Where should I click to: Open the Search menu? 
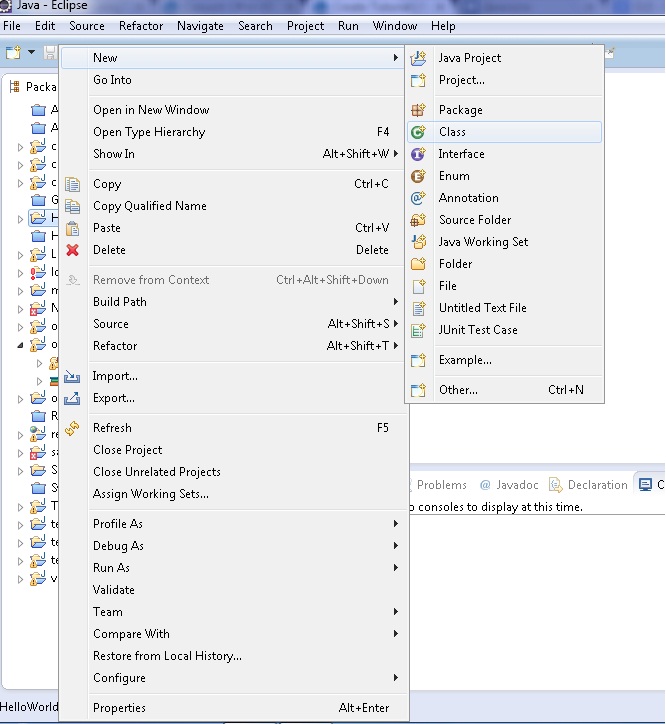(255, 26)
